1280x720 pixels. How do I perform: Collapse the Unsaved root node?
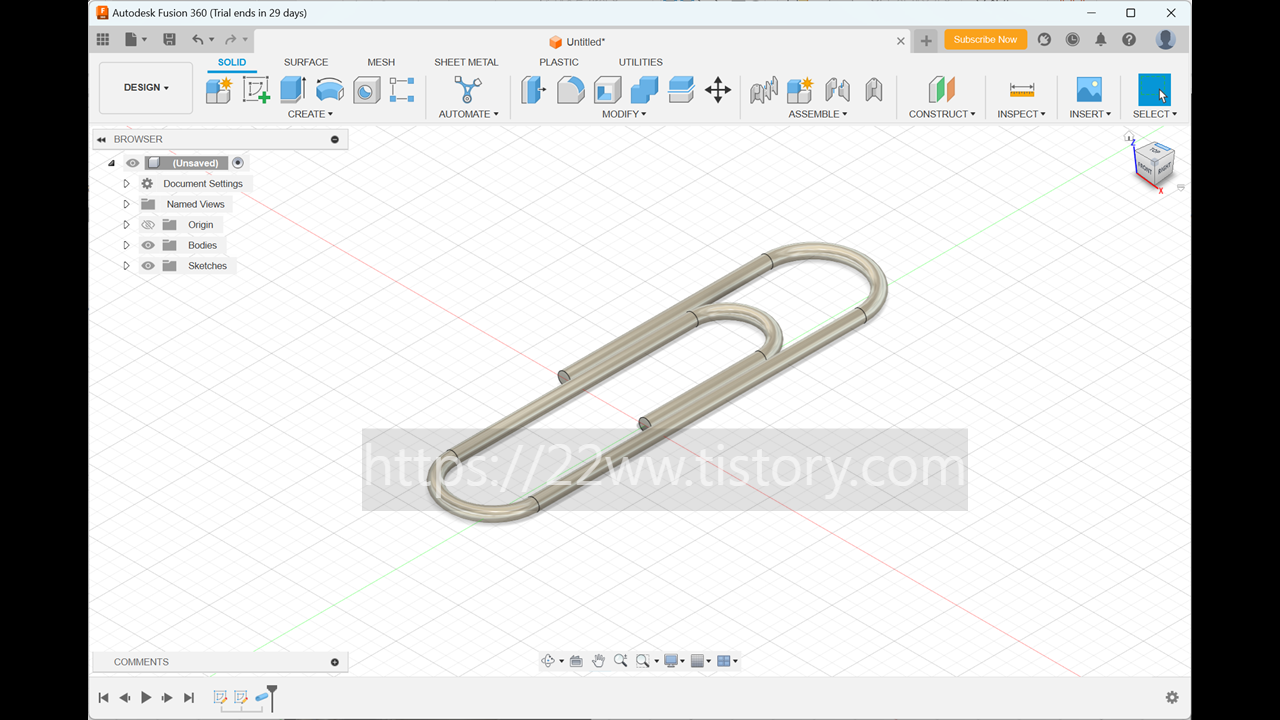point(111,163)
